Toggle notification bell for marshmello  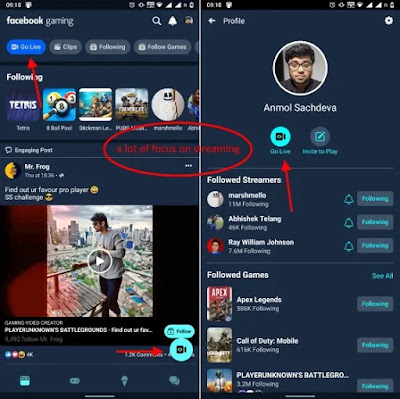coord(349,199)
